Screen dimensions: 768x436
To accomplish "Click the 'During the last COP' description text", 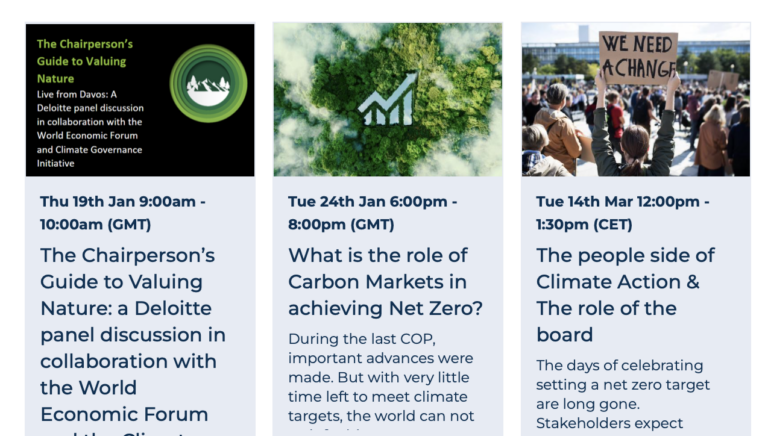I will pos(381,377).
